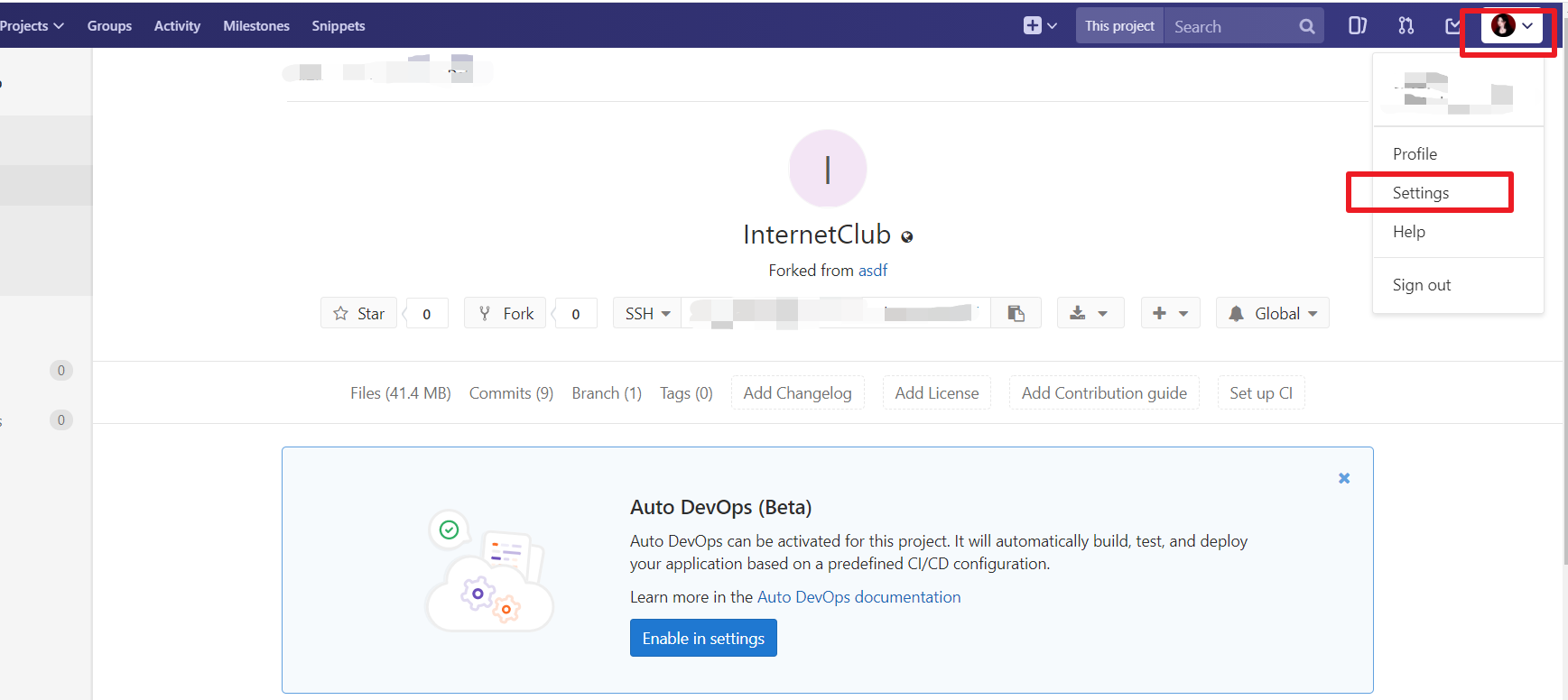
Task: Click Set up CI button
Action: [1261, 393]
